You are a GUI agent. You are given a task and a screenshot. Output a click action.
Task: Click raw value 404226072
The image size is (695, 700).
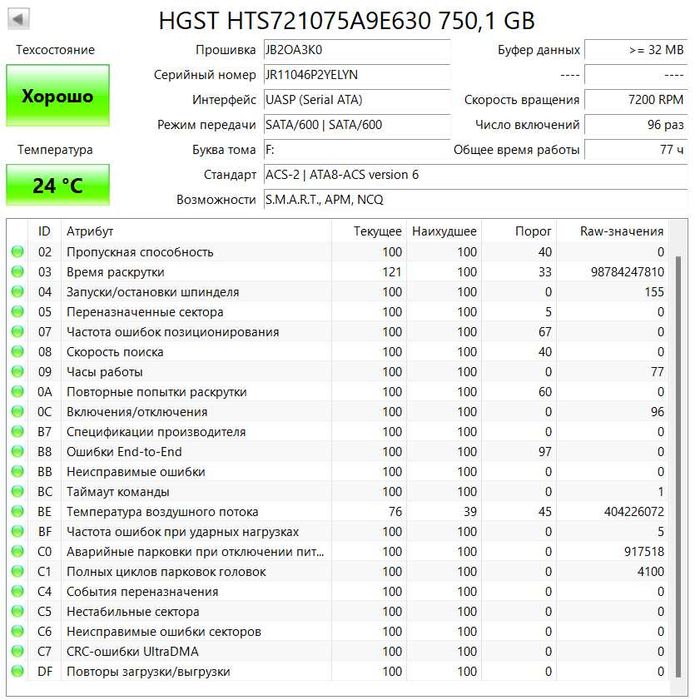point(634,512)
